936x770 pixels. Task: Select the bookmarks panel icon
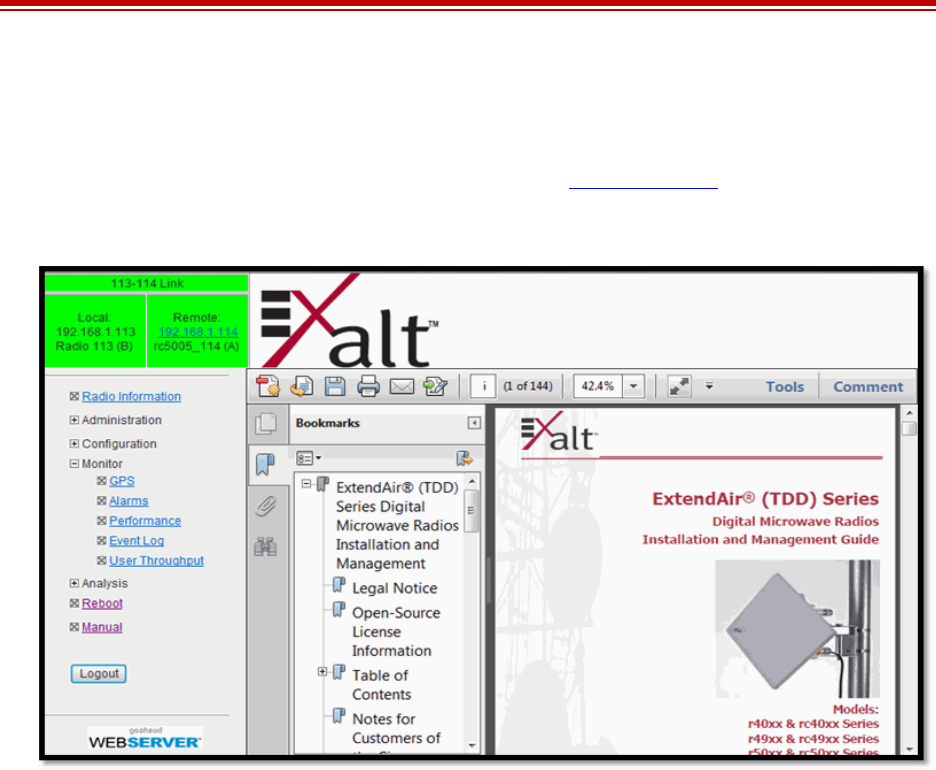[266, 464]
